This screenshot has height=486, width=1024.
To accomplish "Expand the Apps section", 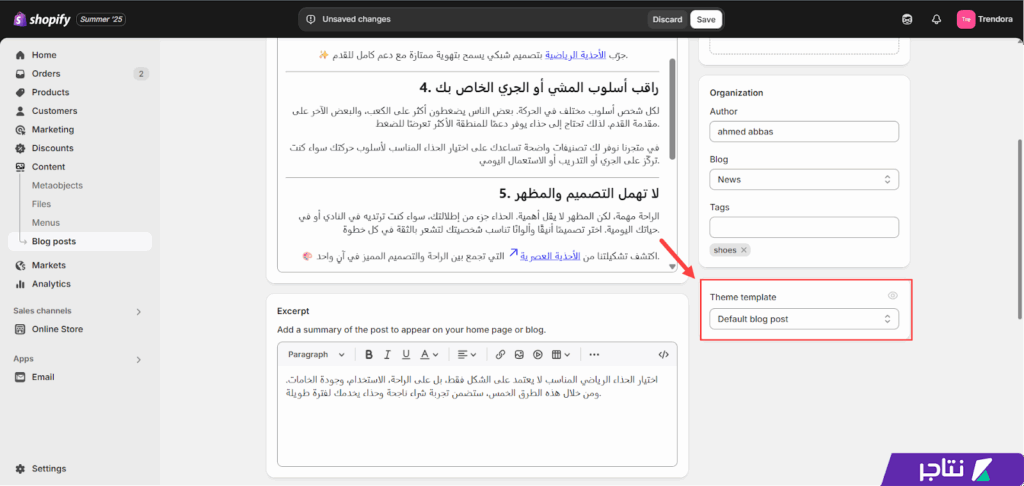I will click(x=138, y=359).
